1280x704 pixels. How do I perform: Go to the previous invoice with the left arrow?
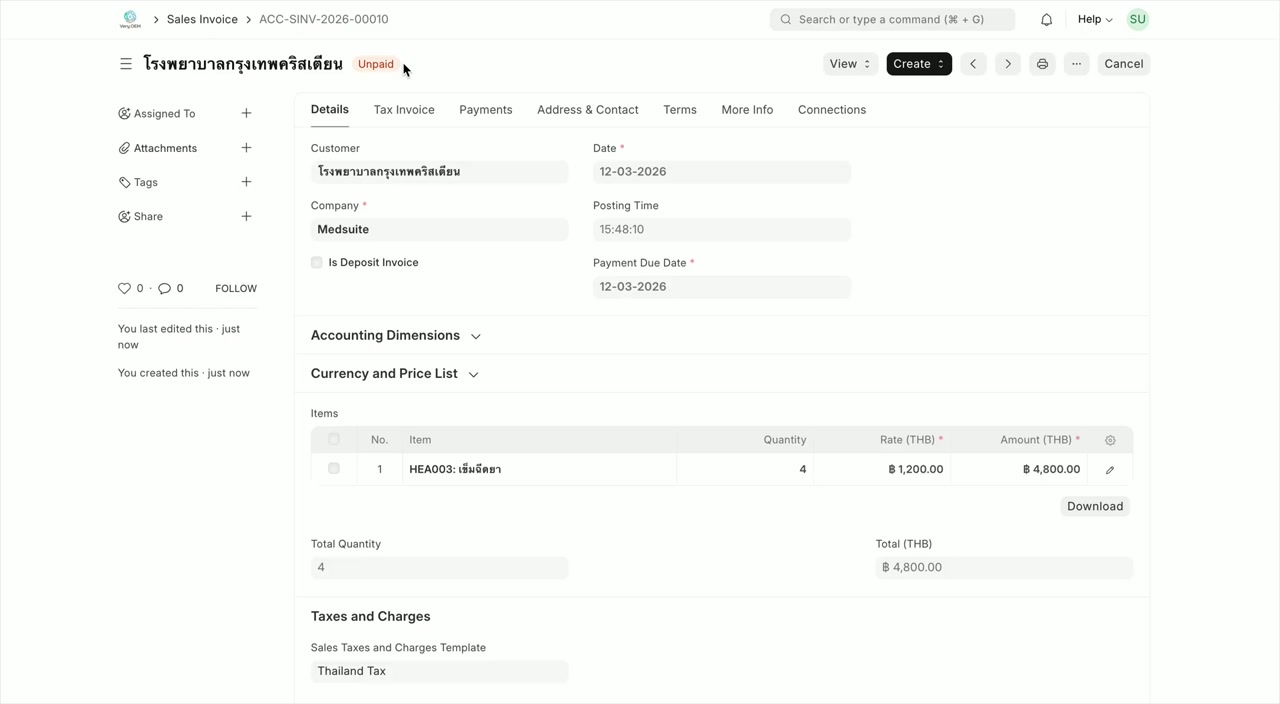(972, 63)
